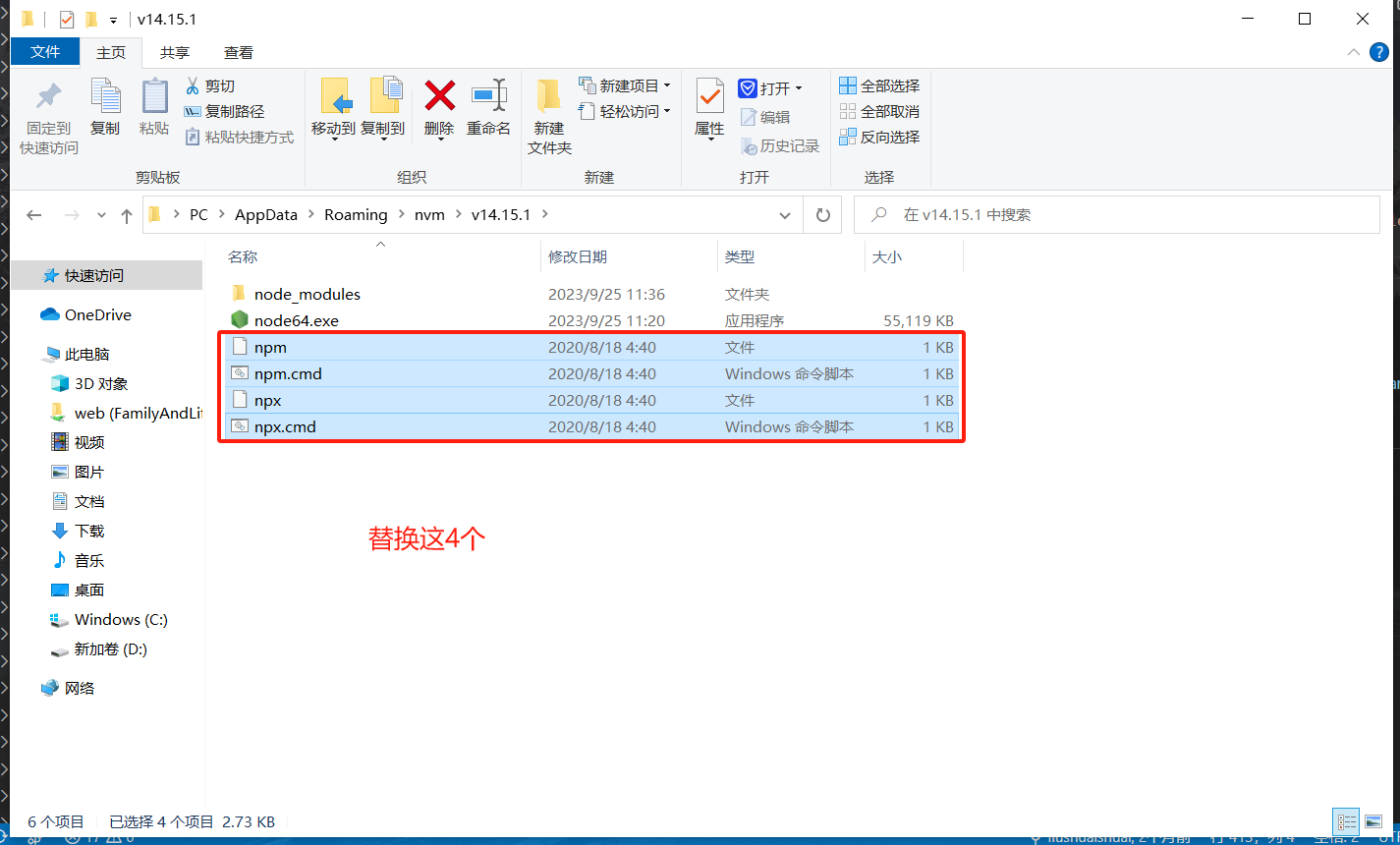Image resolution: width=1400 pixels, height=845 pixels.
Task: Switch to the View (查看) tab
Action: click(239, 52)
